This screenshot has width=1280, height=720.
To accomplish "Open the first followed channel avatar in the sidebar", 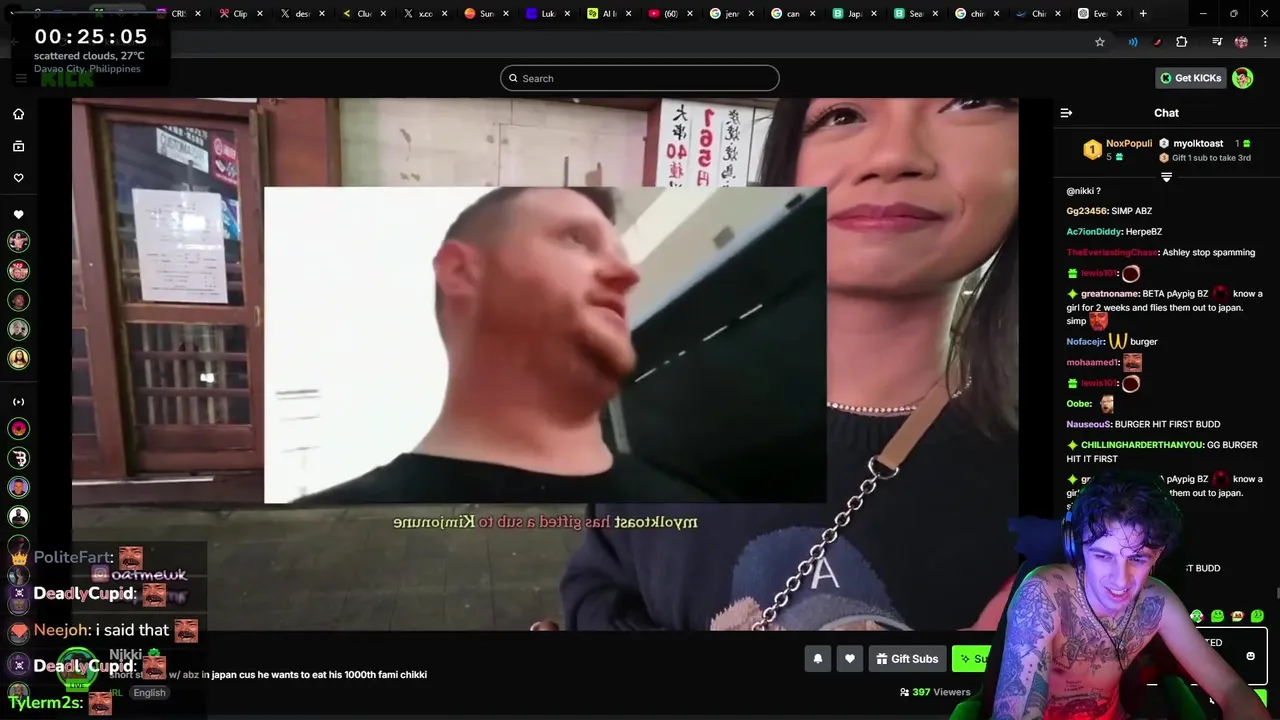I will (x=18, y=241).
